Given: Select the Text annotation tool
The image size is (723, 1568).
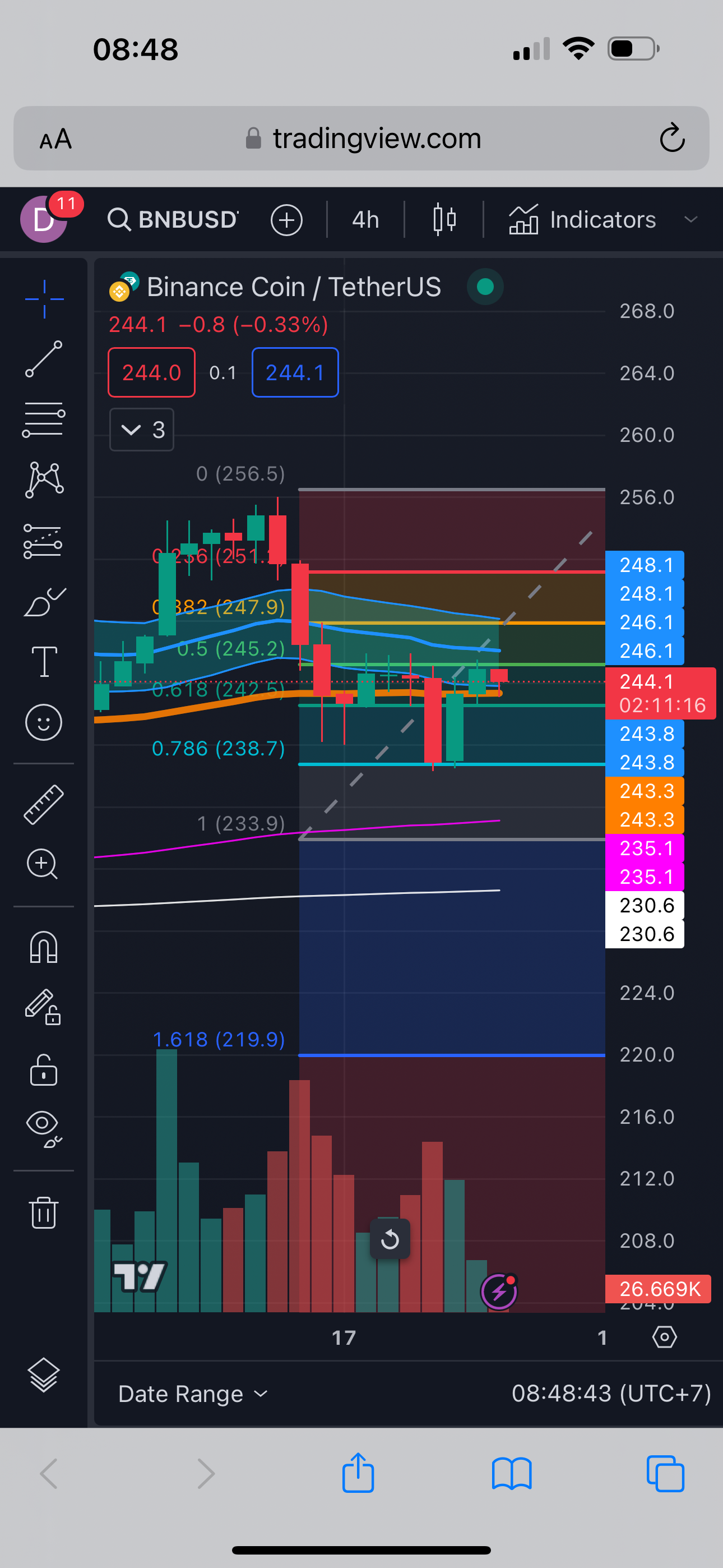Looking at the screenshot, I should point(44,662).
